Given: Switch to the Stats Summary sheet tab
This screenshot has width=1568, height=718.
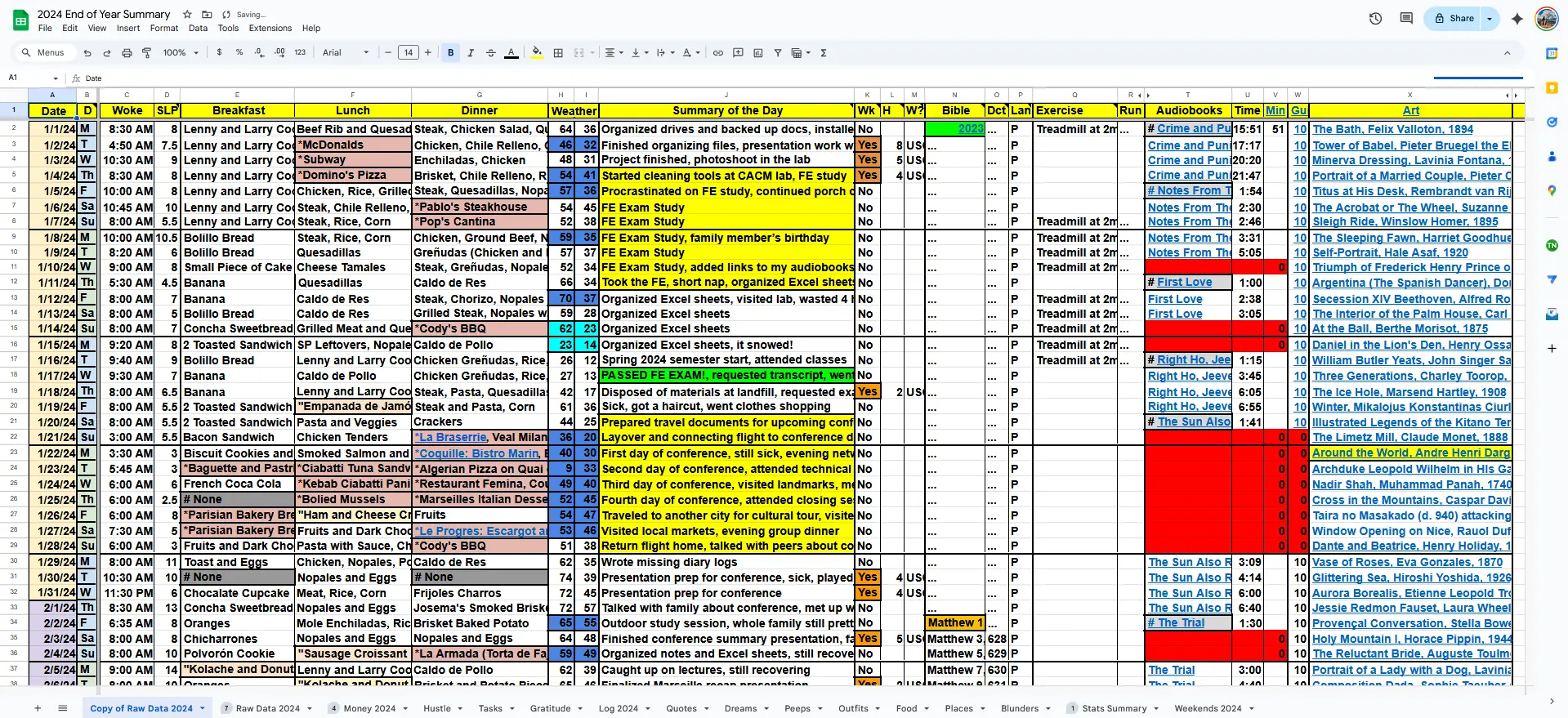Looking at the screenshot, I should point(1114,708).
